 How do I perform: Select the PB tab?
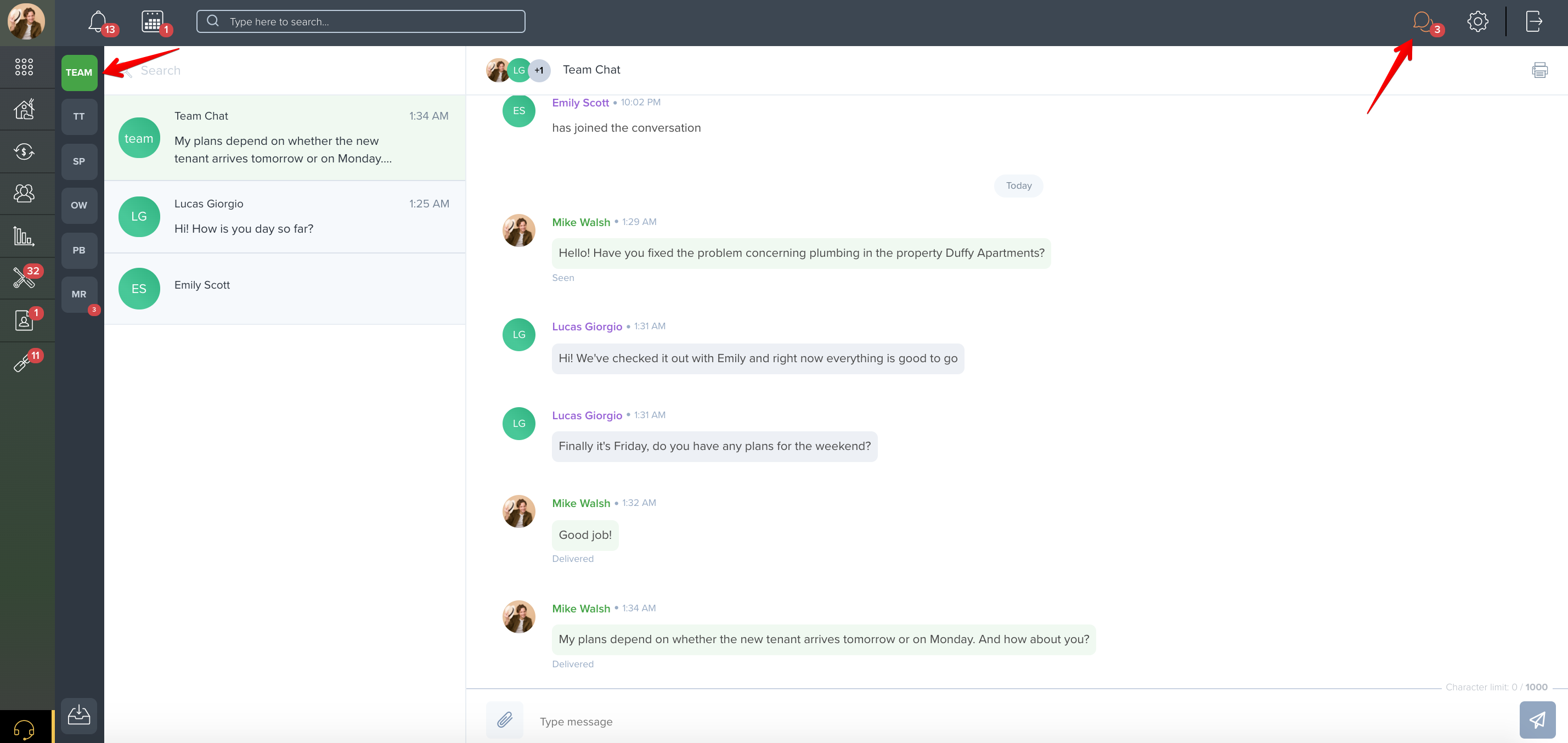point(79,250)
